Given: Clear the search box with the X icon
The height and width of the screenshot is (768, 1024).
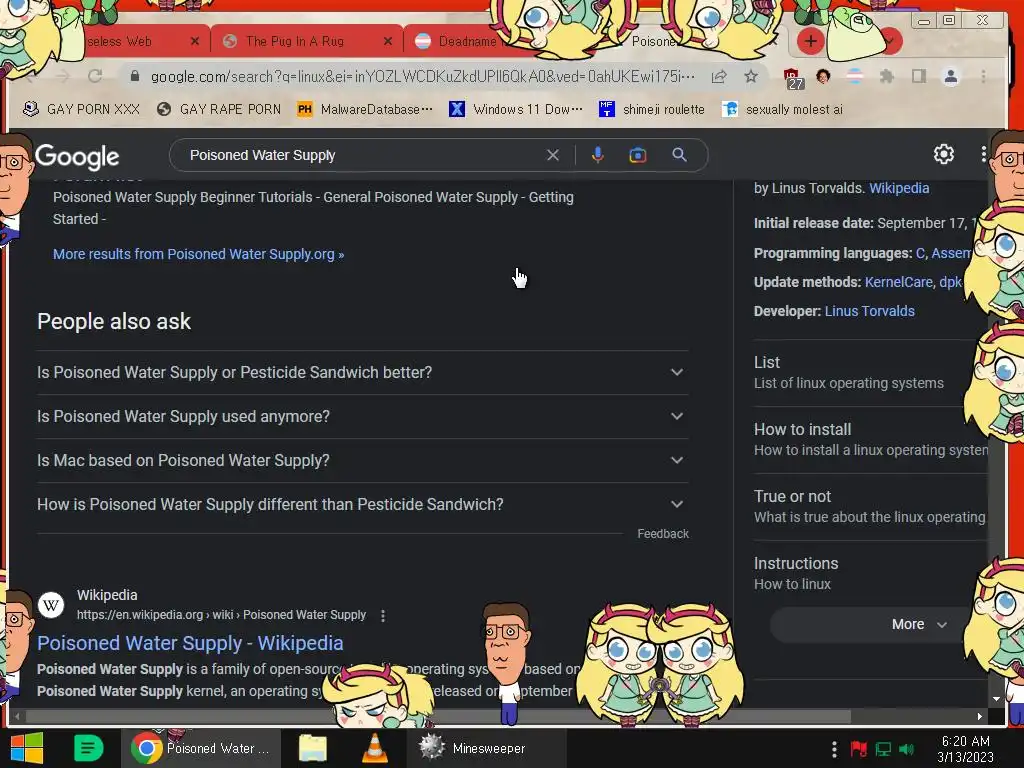Looking at the screenshot, I should (552, 155).
